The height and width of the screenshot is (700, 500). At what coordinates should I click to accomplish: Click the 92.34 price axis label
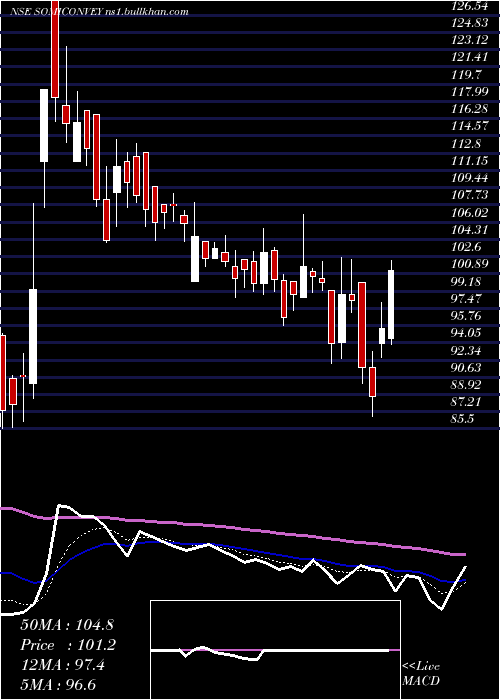coord(466,350)
